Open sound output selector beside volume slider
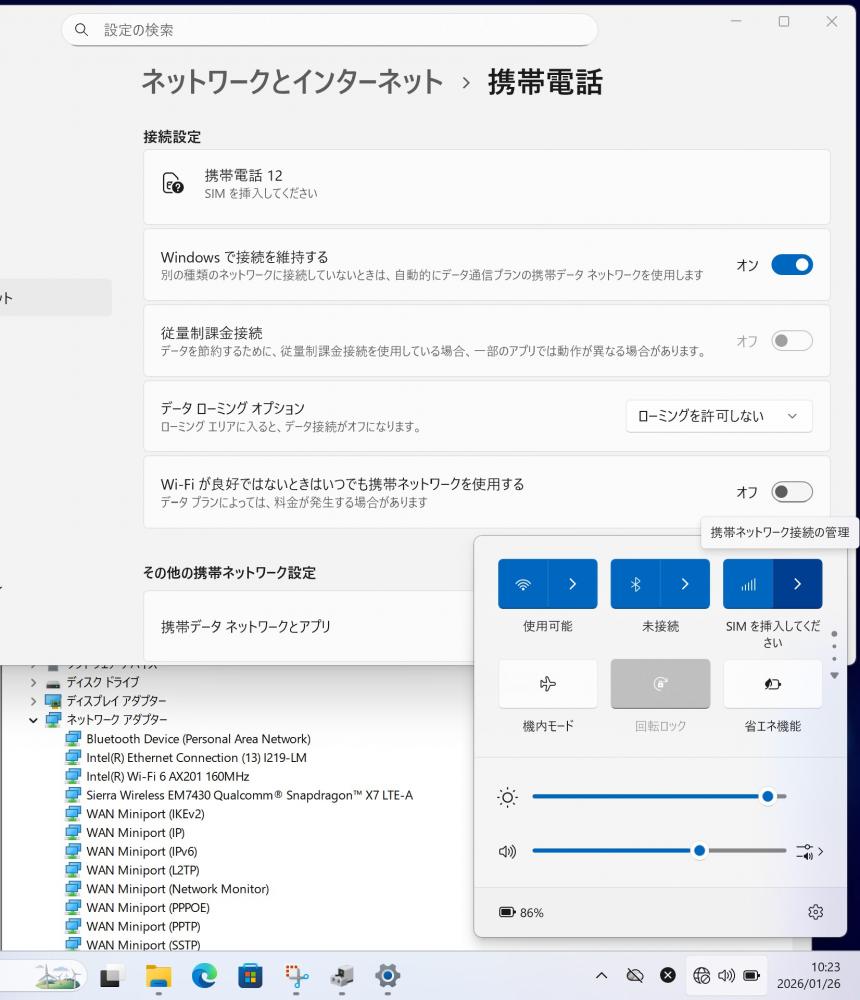The width and height of the screenshot is (860, 1000). [x=810, y=852]
